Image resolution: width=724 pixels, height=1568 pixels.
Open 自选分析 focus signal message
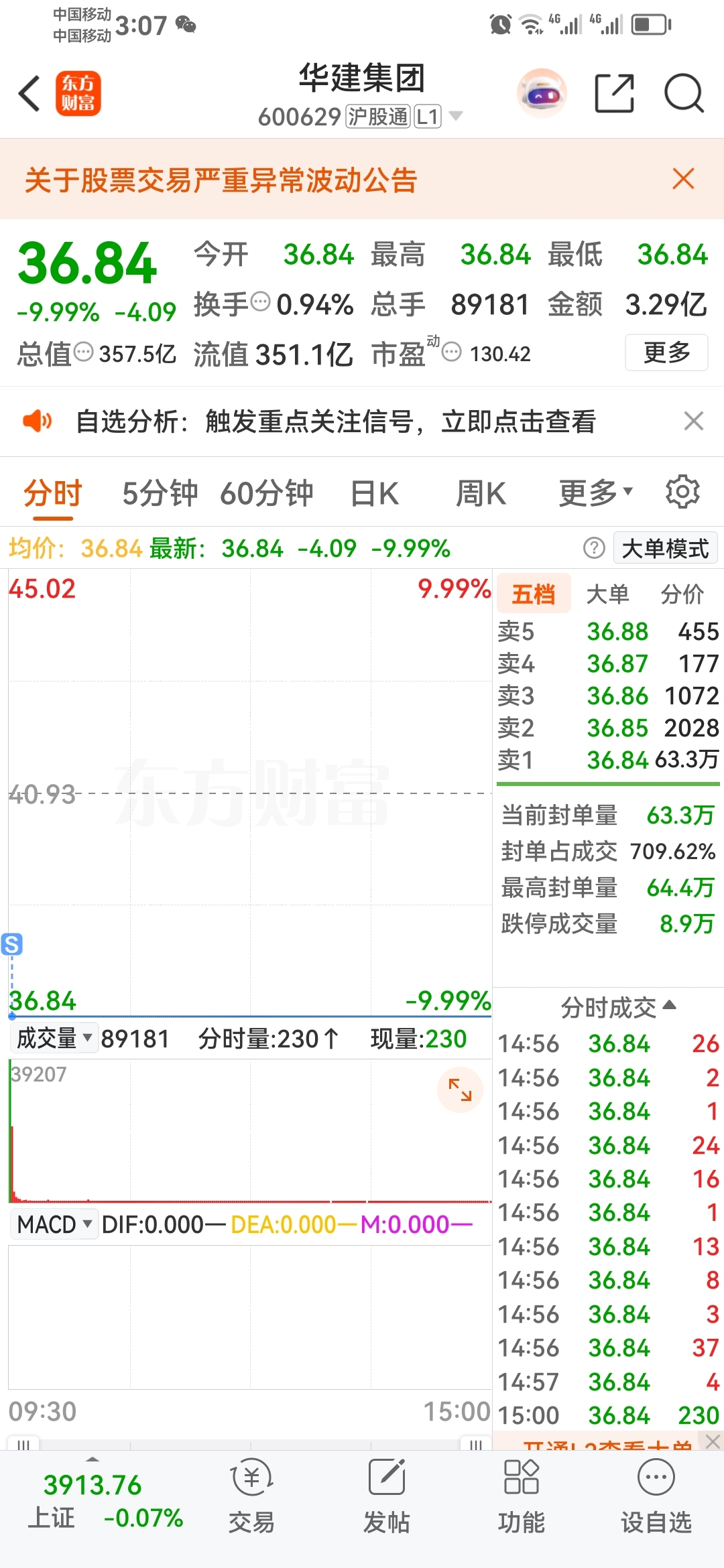click(336, 421)
